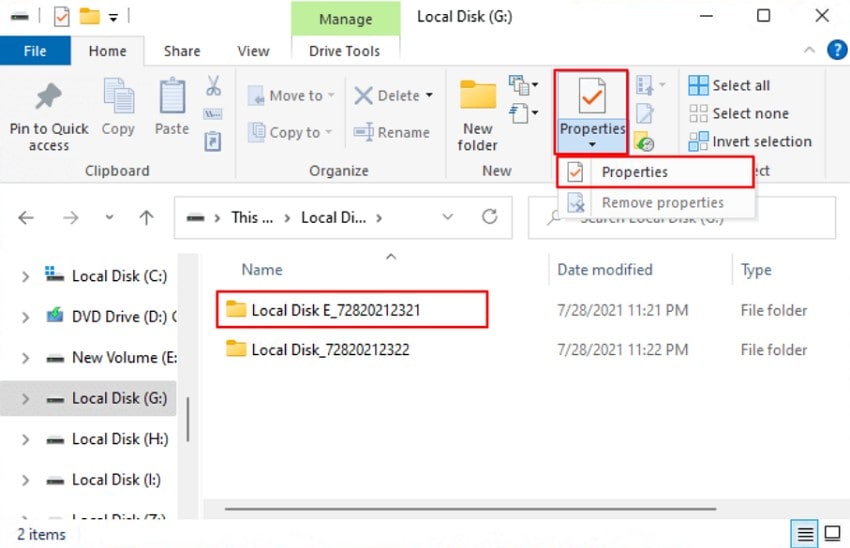Open Customize Quick Access Toolbar dropdown
Viewport: 850px width, 548px height.
click(113, 18)
